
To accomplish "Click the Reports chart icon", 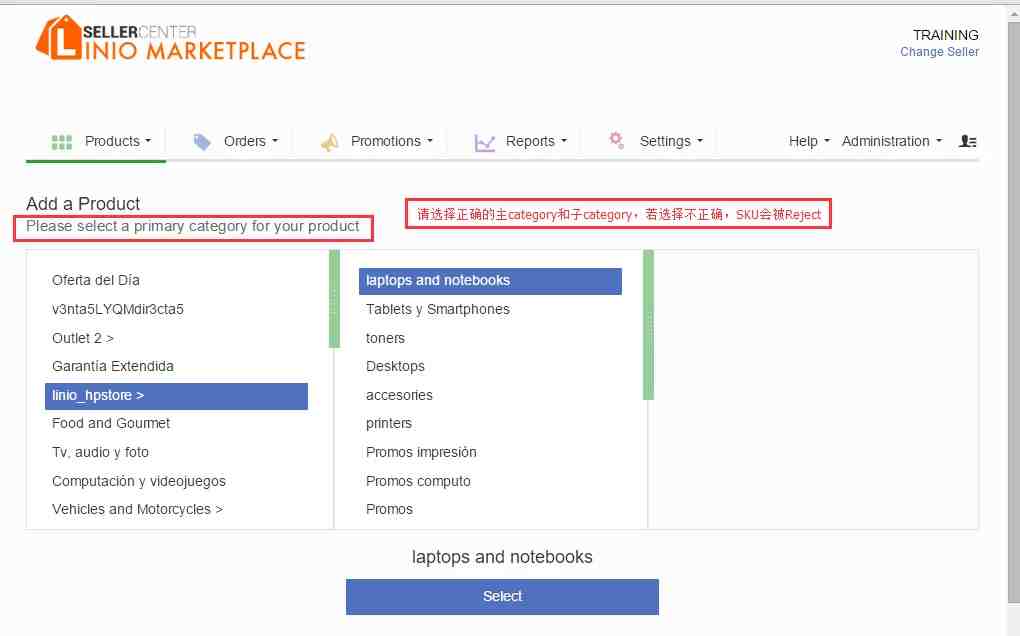I will pos(485,142).
